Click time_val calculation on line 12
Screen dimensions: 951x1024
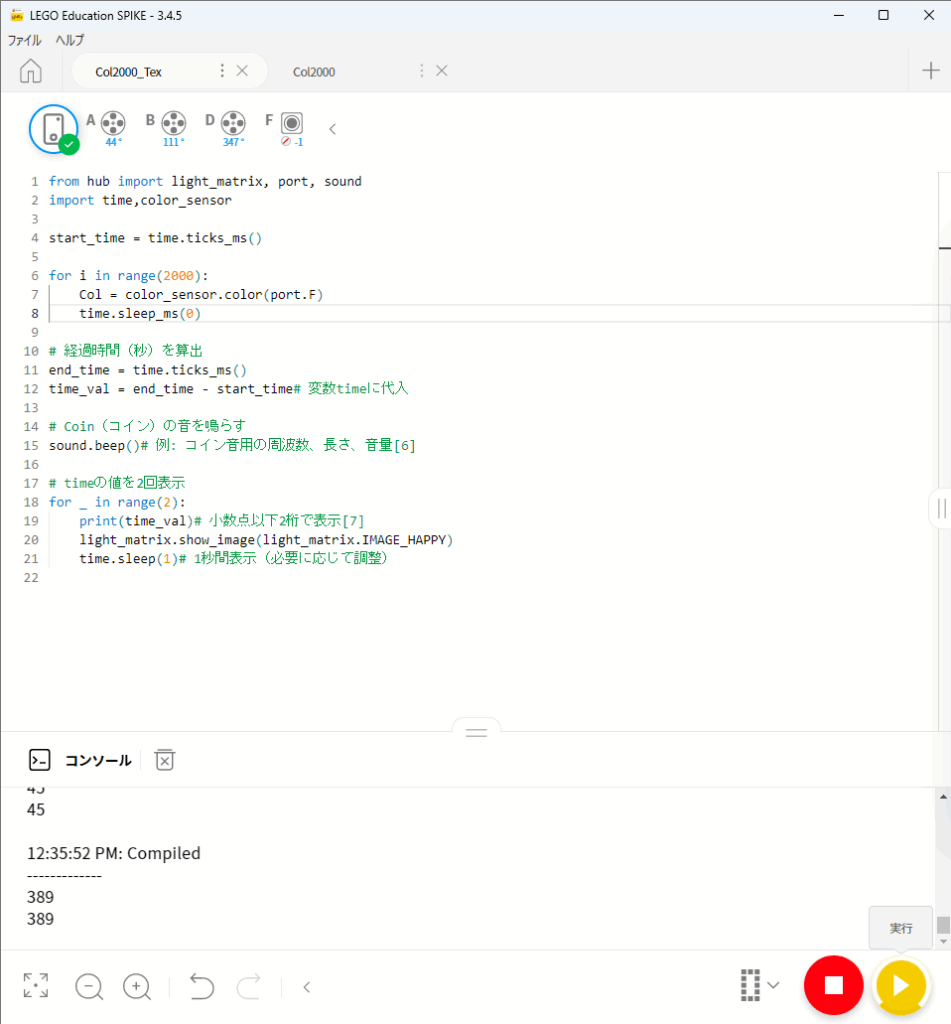[x=170, y=389]
